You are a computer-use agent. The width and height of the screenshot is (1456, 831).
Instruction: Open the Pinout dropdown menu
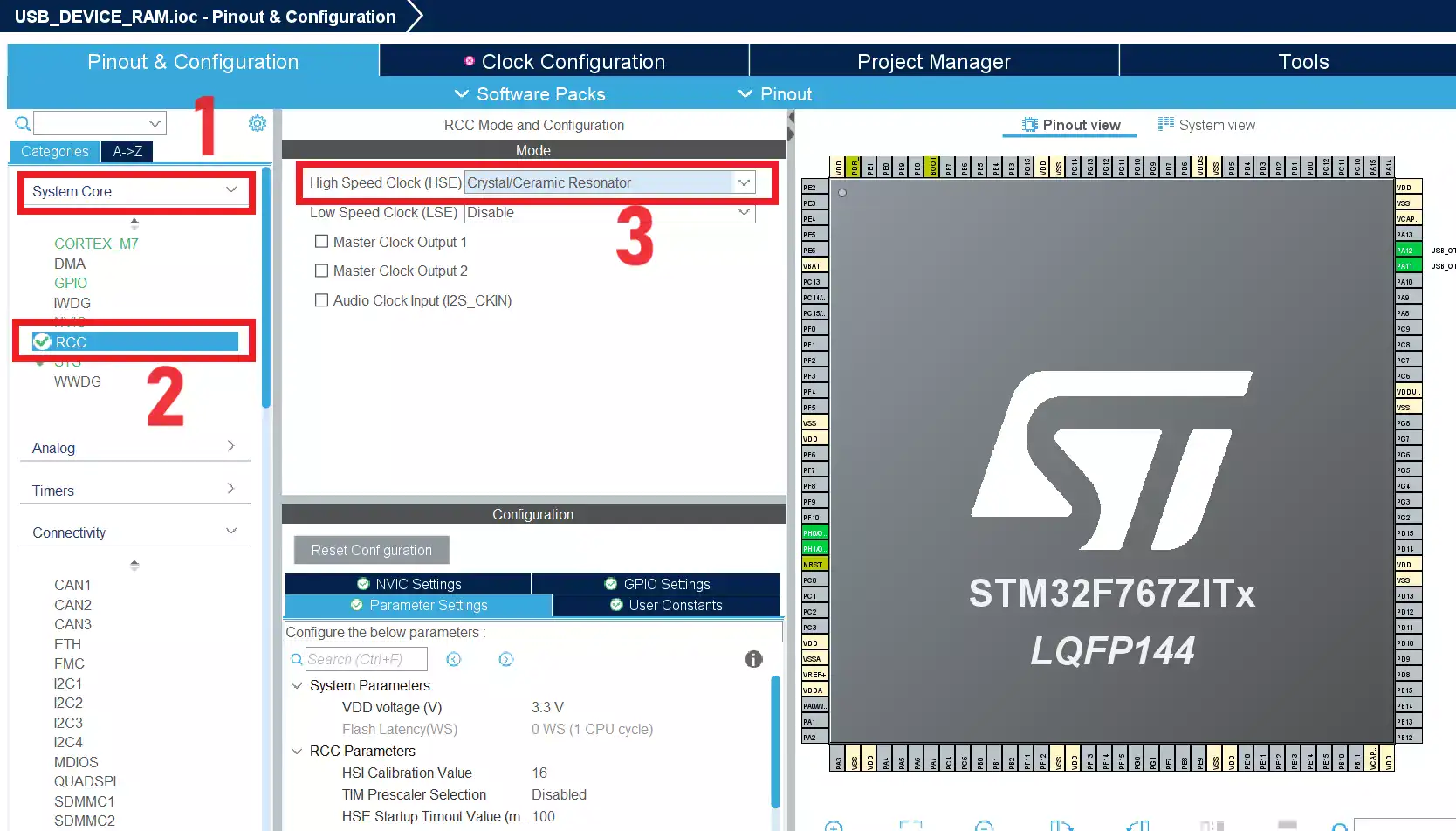775,94
